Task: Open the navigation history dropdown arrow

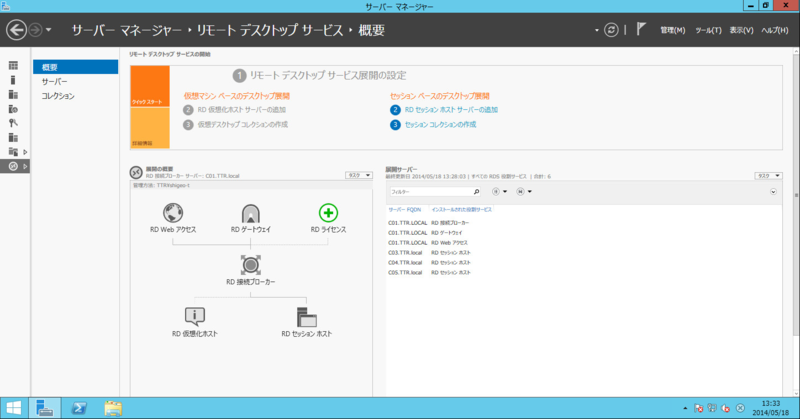Action: click(x=48, y=30)
